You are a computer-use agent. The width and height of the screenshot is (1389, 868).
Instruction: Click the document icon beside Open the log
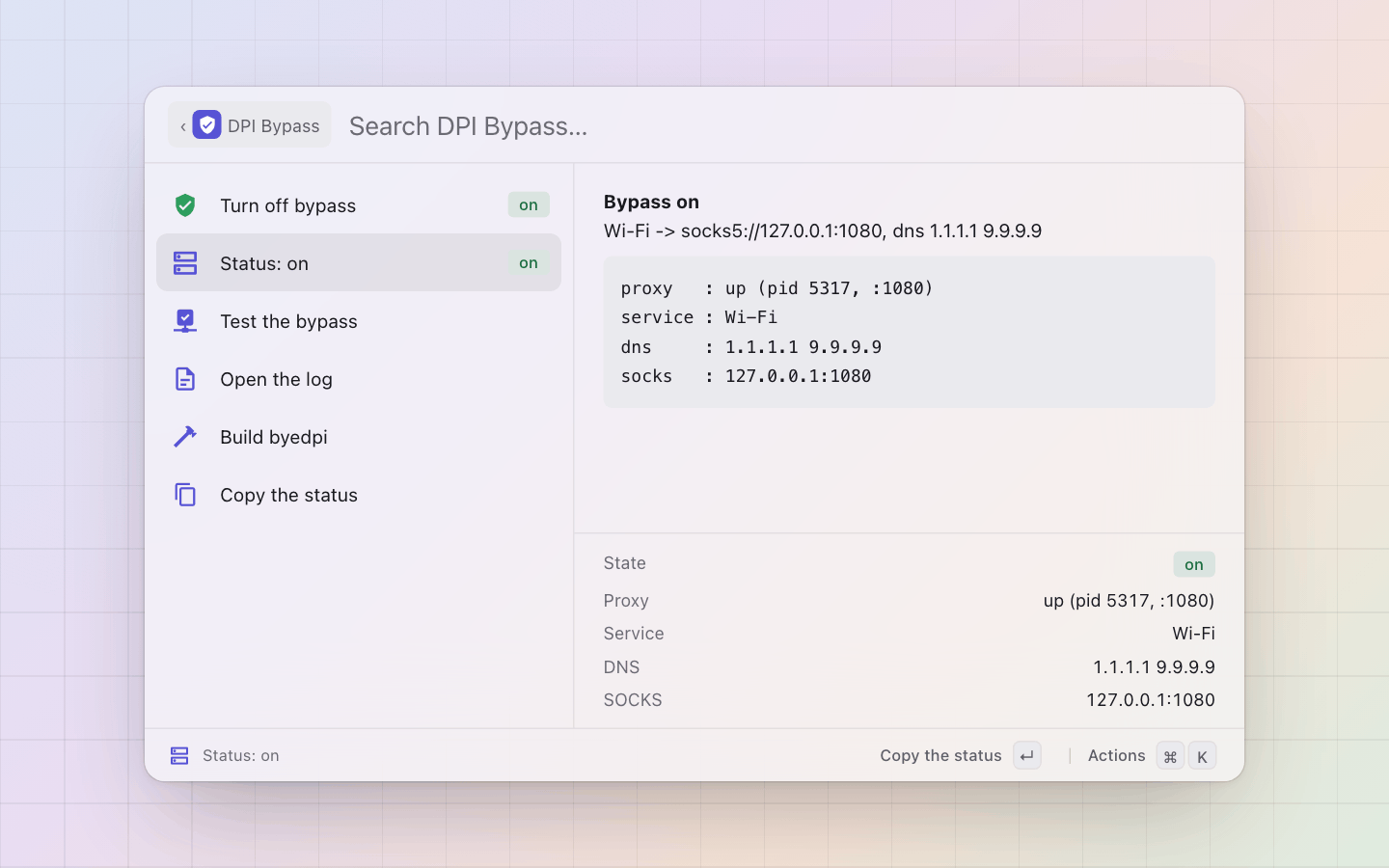coord(185,378)
